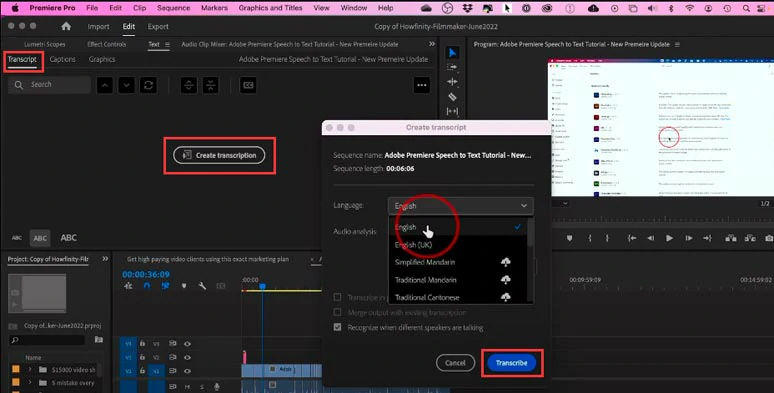This screenshot has width=774, height=393.
Task: Step back one frame
Action: [651, 238]
